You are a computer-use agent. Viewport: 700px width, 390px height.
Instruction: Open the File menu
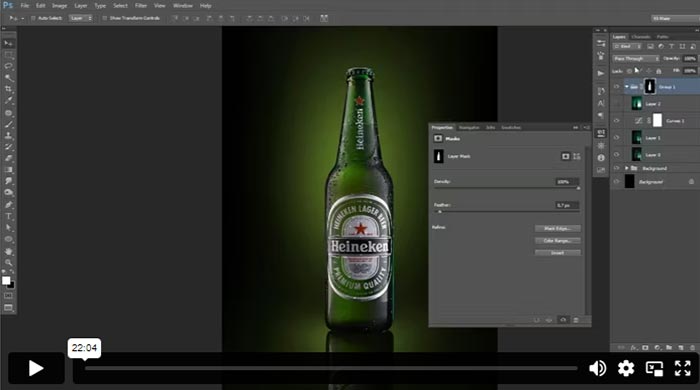25,6
